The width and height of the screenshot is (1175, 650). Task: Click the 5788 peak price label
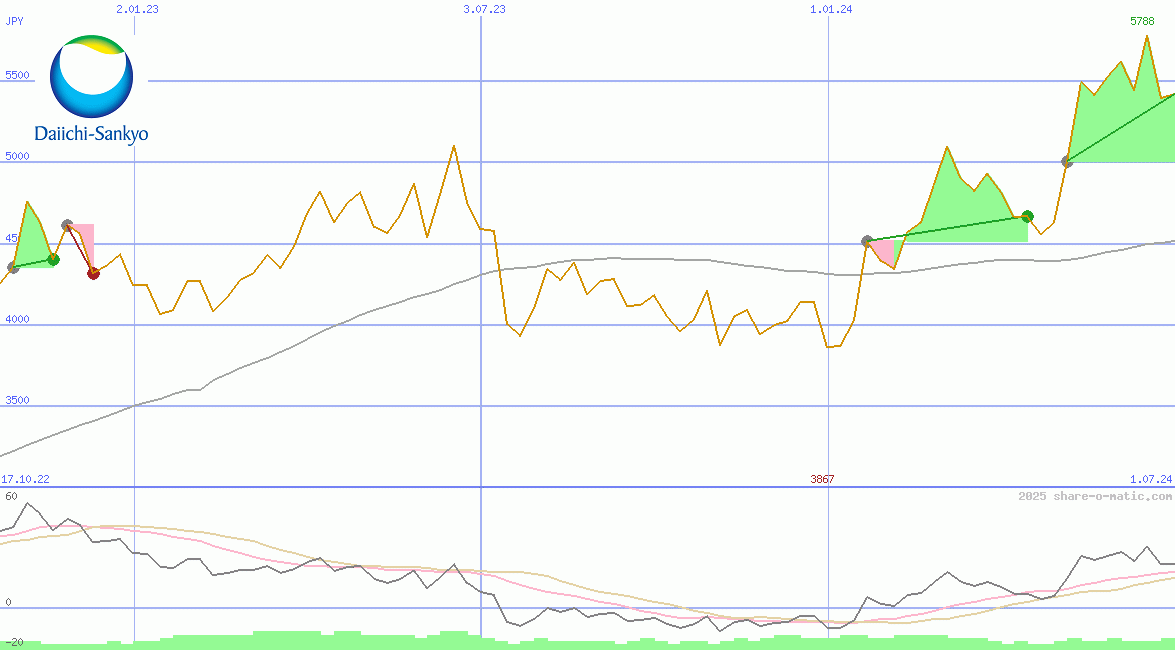coord(1142,21)
